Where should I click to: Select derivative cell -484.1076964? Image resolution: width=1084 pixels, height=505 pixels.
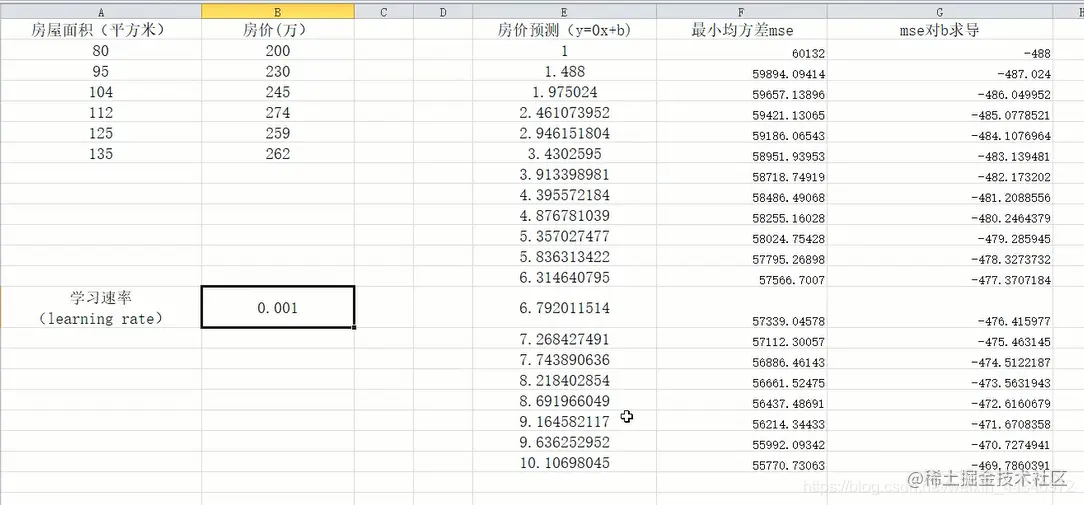tap(940, 133)
